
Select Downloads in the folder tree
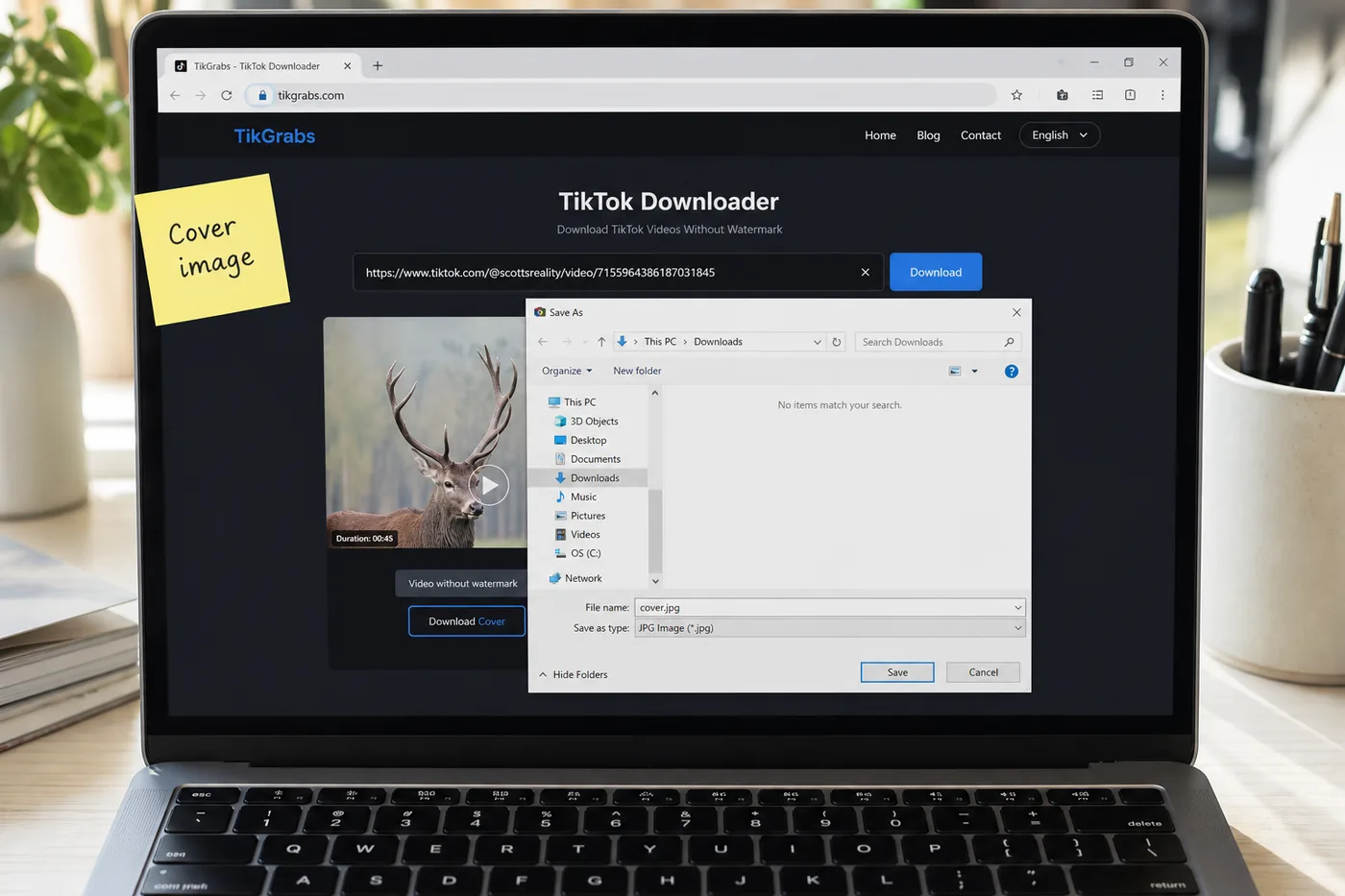point(587,478)
